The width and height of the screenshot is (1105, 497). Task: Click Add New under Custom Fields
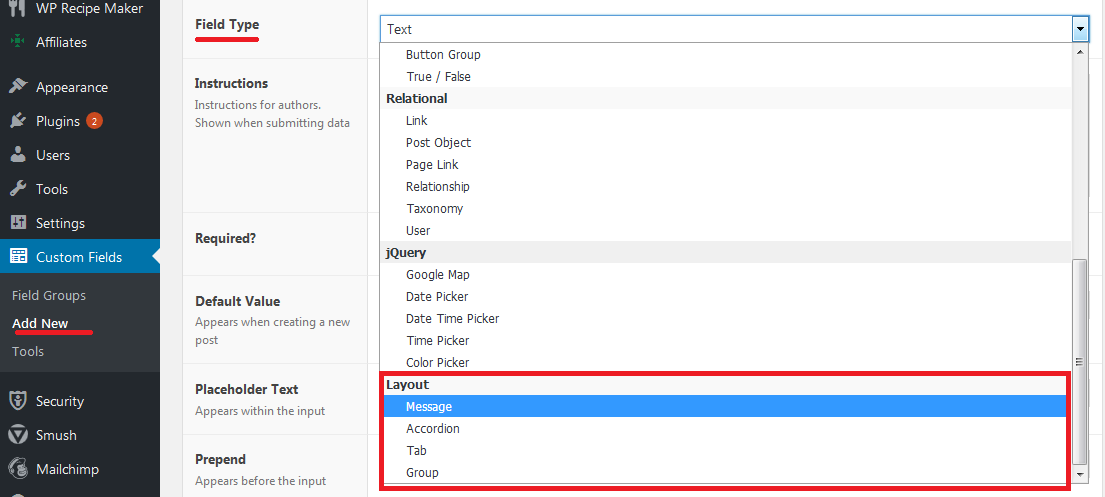pos(40,324)
